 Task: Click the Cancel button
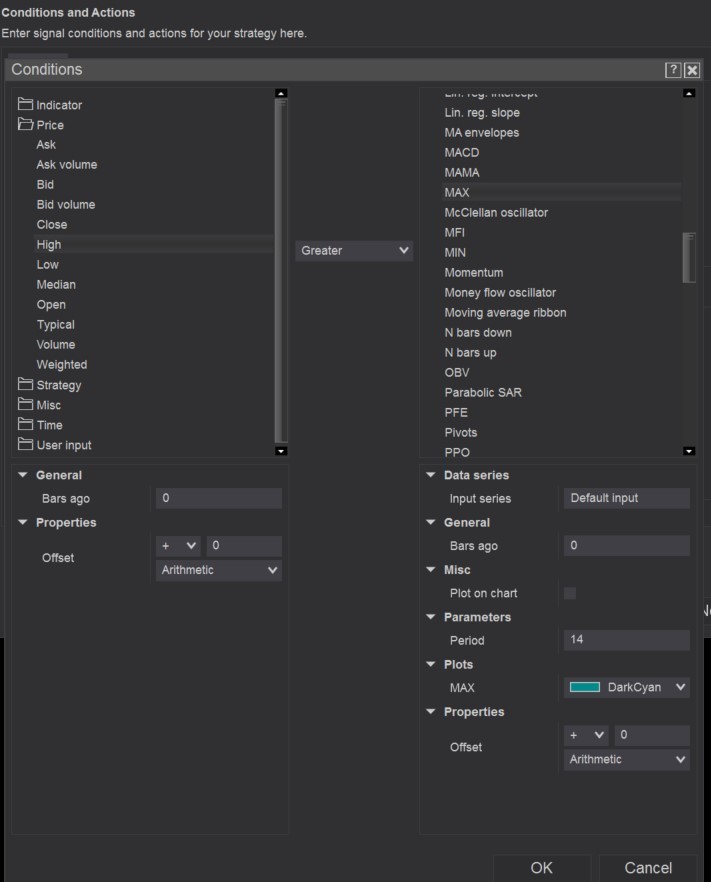click(648, 868)
